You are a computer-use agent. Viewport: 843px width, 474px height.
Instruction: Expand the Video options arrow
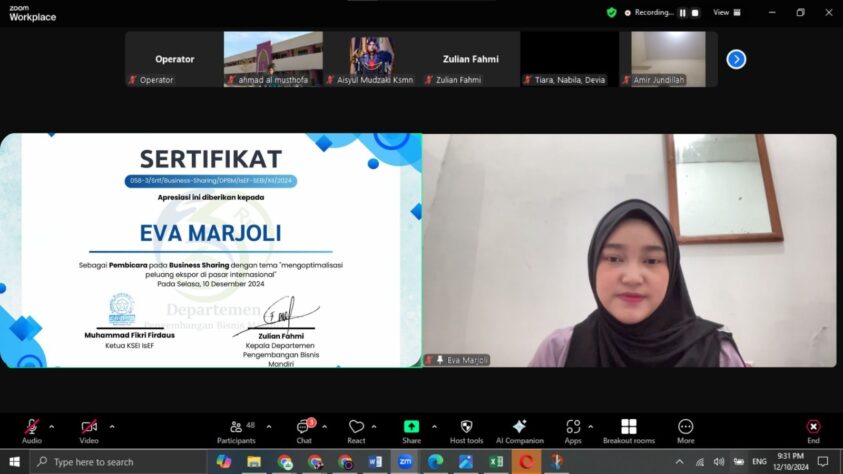111,426
